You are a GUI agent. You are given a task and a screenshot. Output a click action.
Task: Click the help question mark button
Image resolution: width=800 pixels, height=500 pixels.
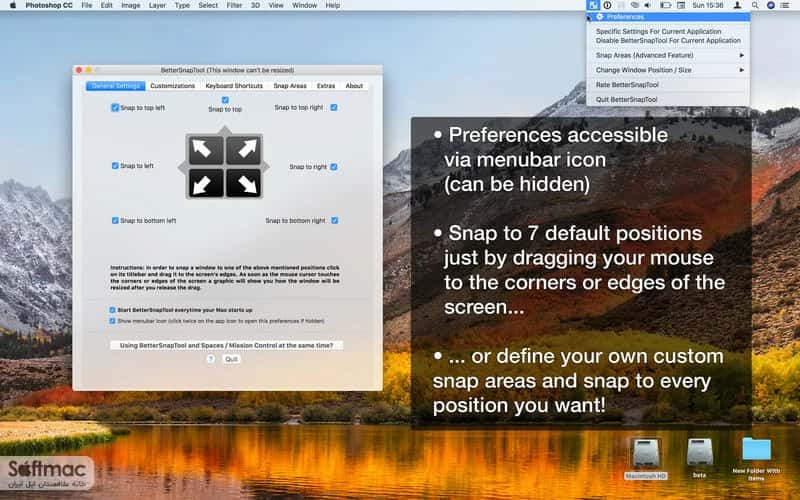tap(211, 359)
